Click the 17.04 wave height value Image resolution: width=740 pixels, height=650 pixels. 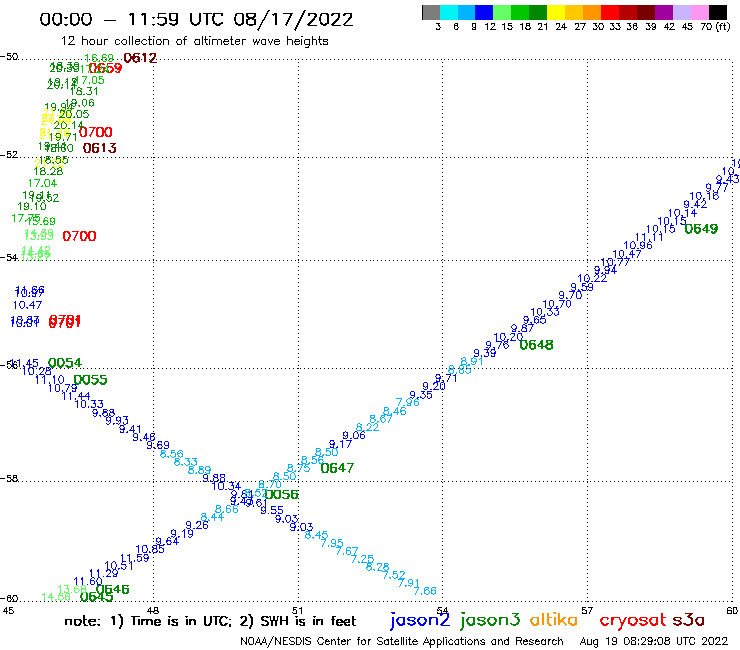[x=42, y=184]
